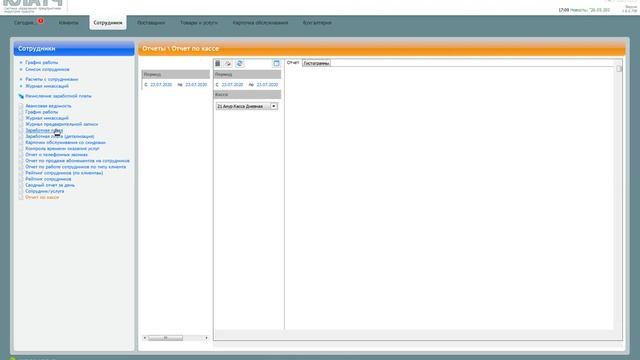Viewport: 640px width, 360px height.
Task: Click the window layout icon above Касса panel
Action: 276,63
